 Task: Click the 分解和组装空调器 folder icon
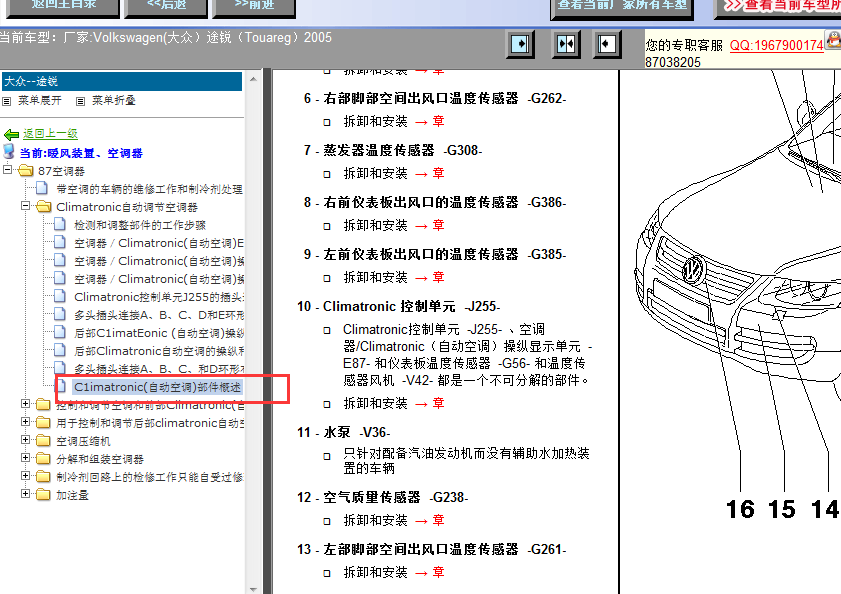(x=43, y=459)
